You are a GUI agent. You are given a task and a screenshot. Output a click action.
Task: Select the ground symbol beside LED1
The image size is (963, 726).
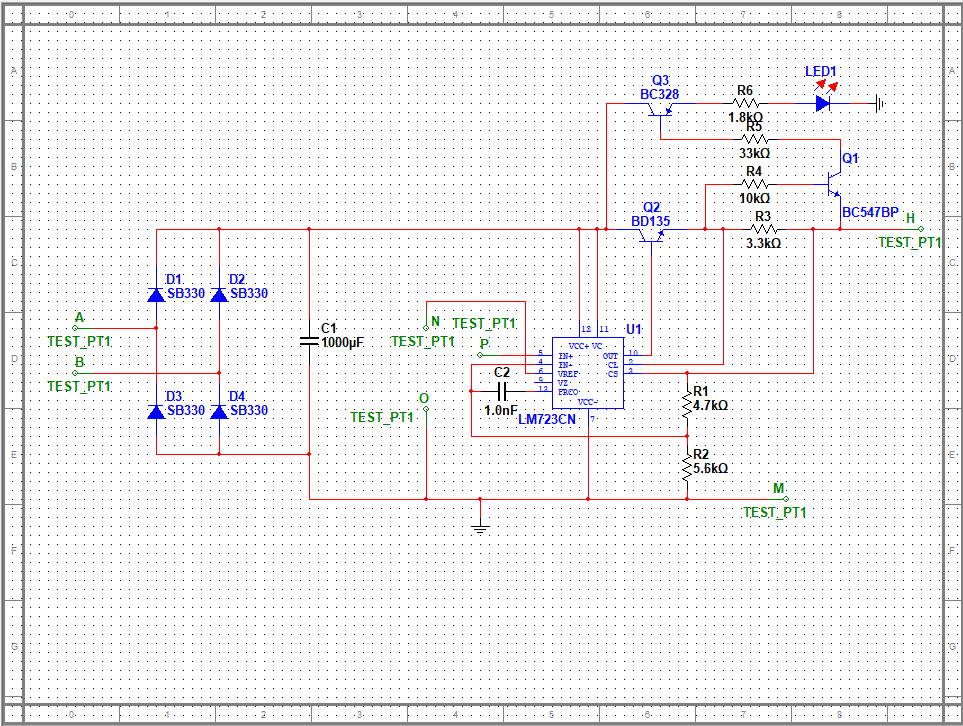pos(881,102)
